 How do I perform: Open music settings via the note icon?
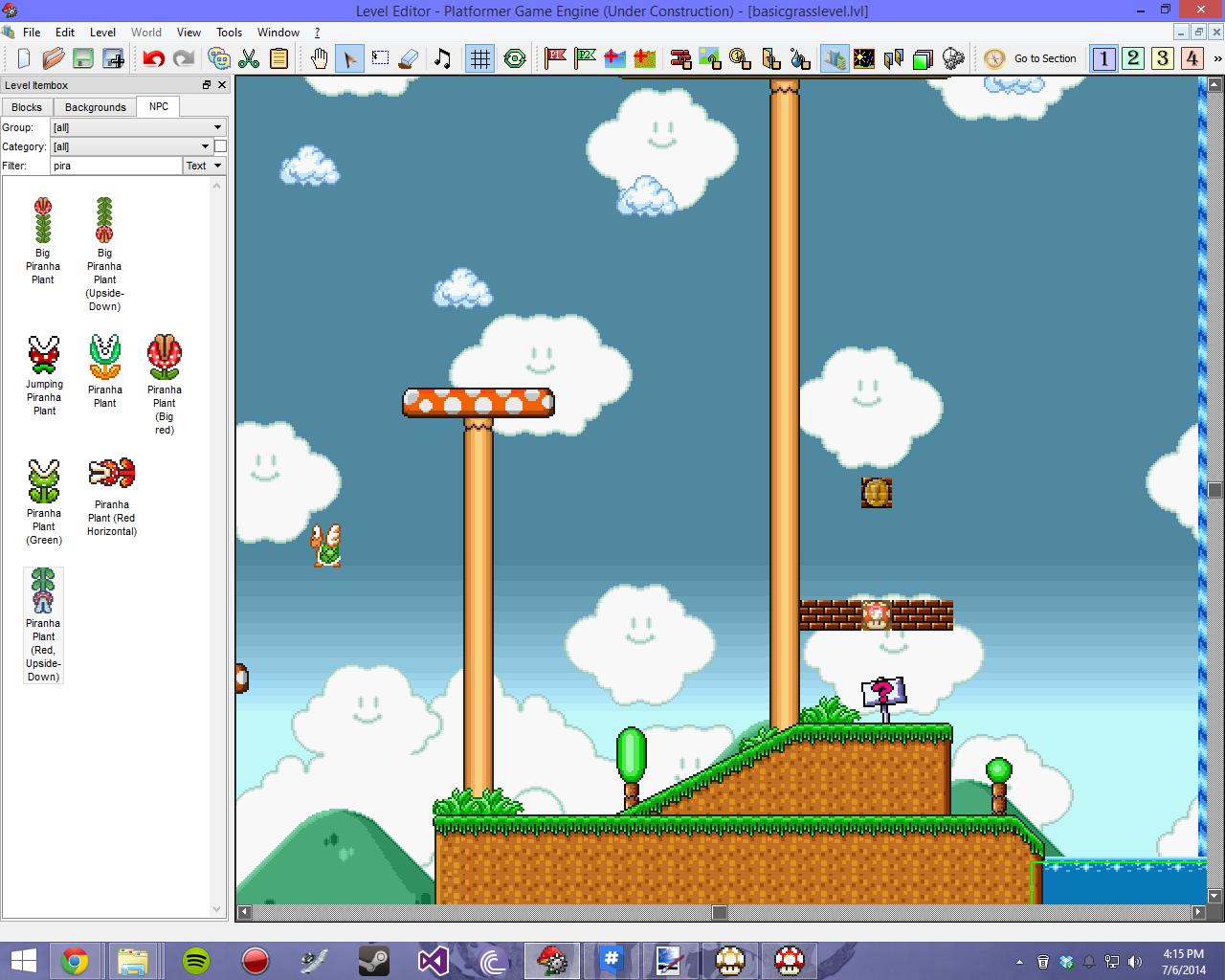[x=442, y=58]
